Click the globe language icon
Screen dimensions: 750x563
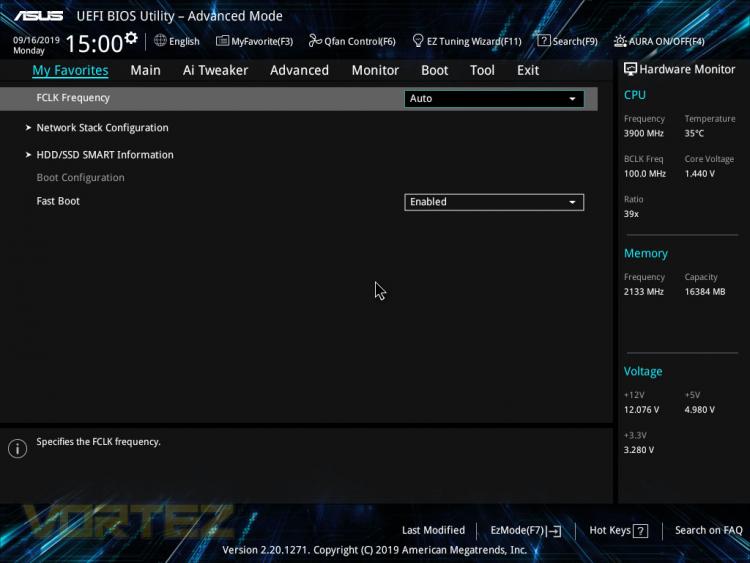160,41
